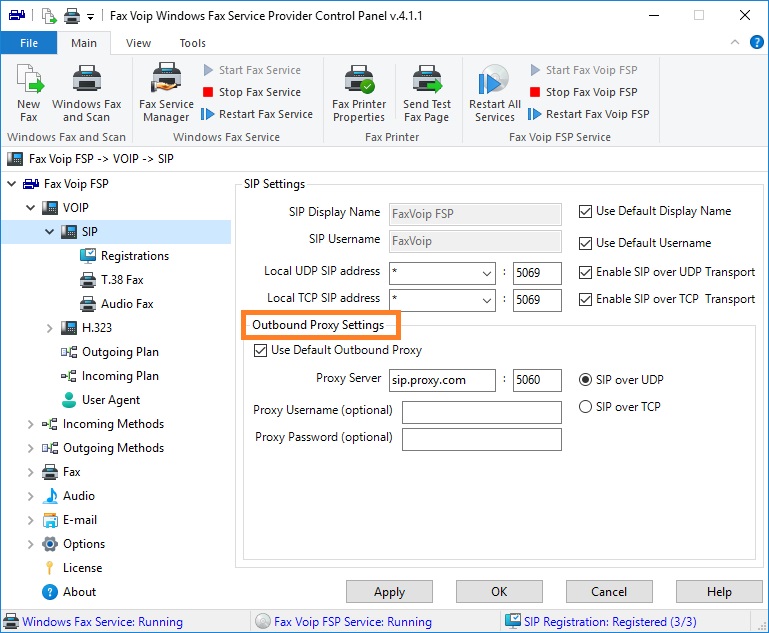Open Fax Printer Properties
769x633 pixels.
point(359,93)
